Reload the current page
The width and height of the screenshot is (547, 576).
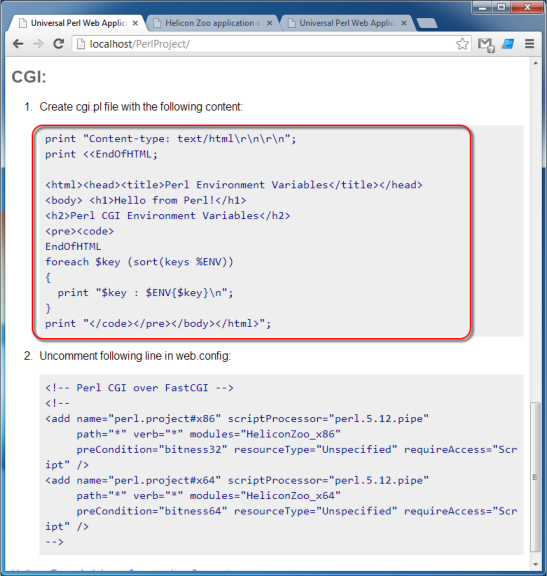coord(59,44)
